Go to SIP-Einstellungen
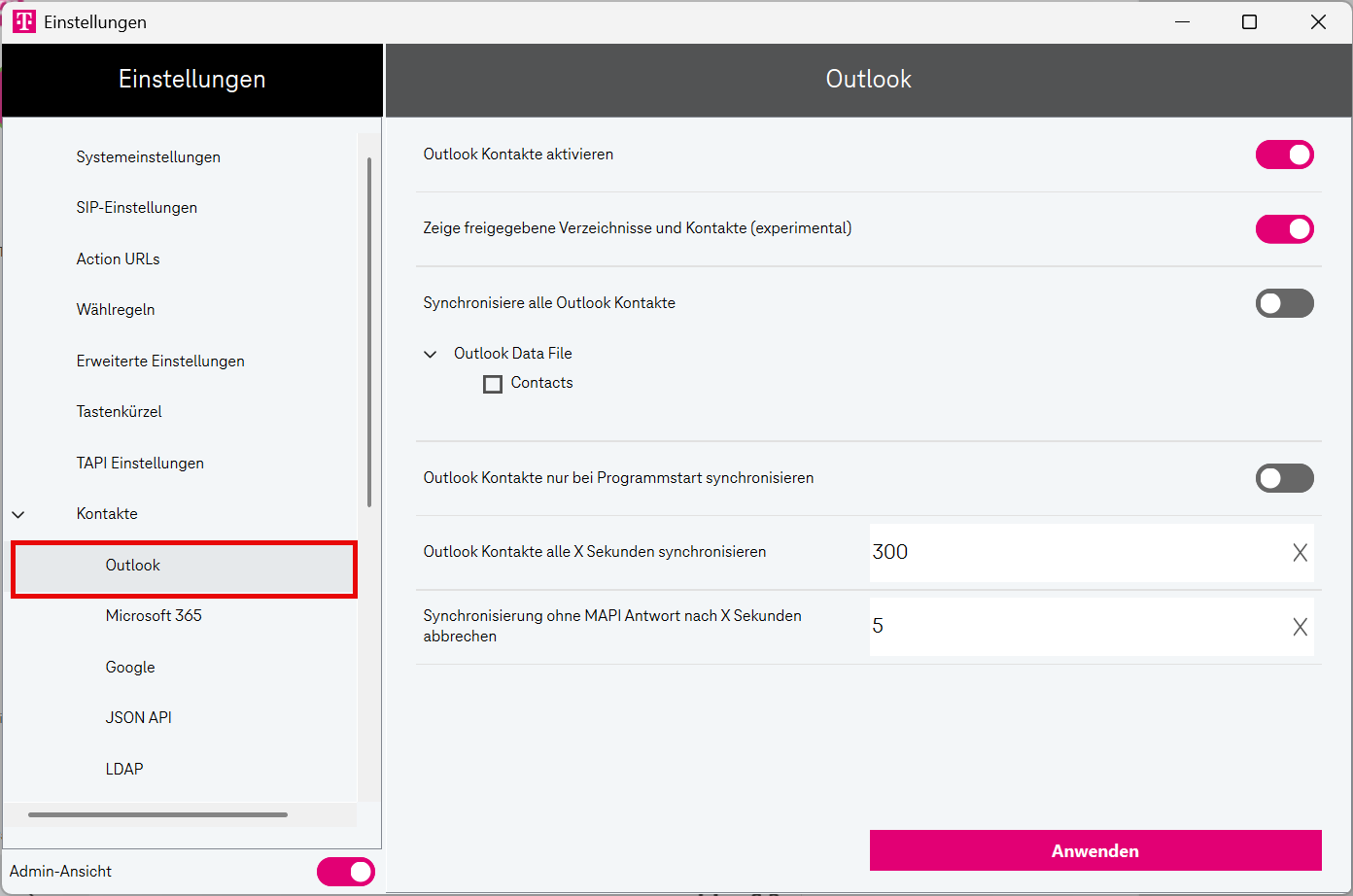Image resolution: width=1353 pixels, height=896 pixels. 136,208
